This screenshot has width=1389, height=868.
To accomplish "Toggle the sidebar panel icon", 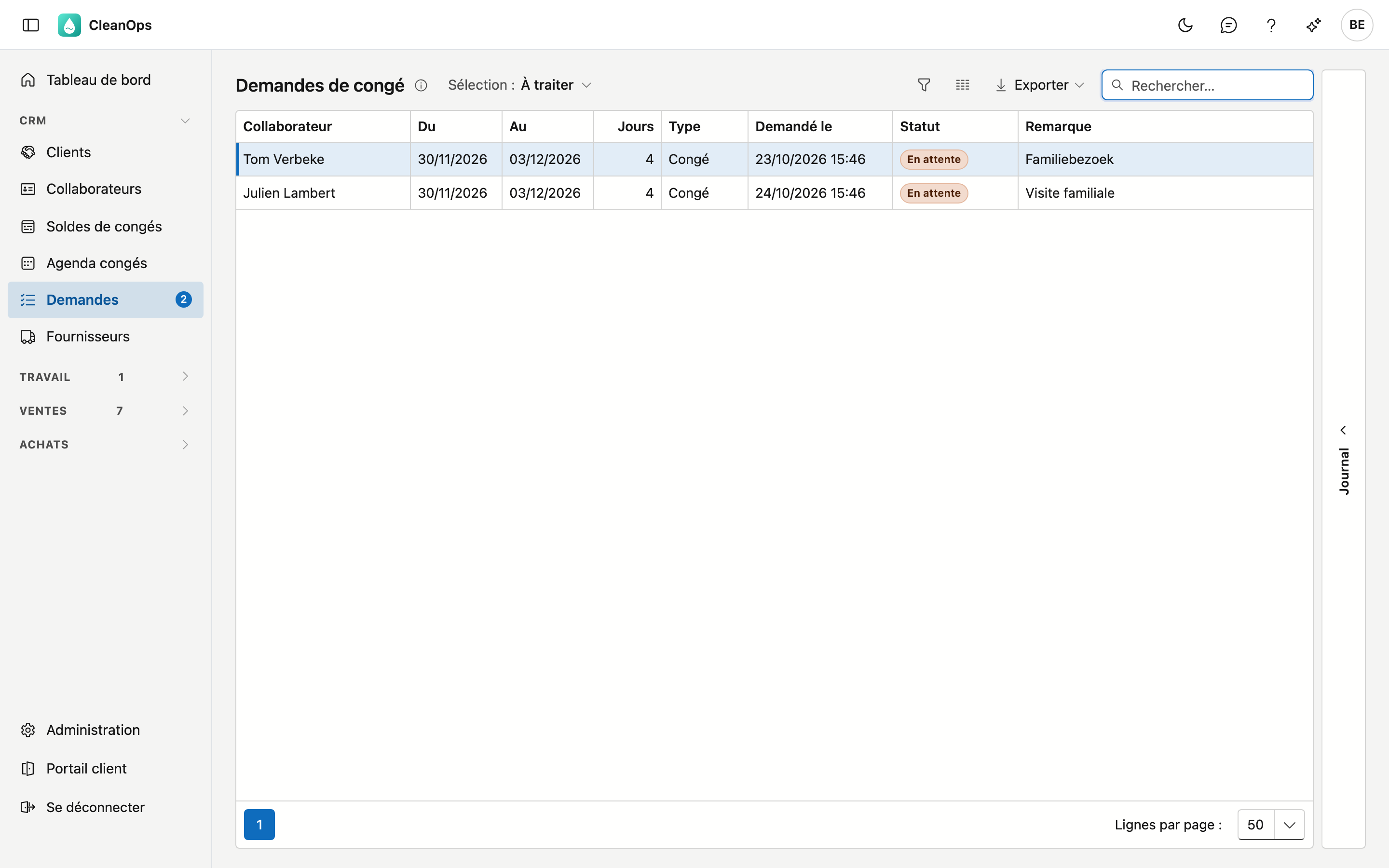I will [x=31, y=25].
